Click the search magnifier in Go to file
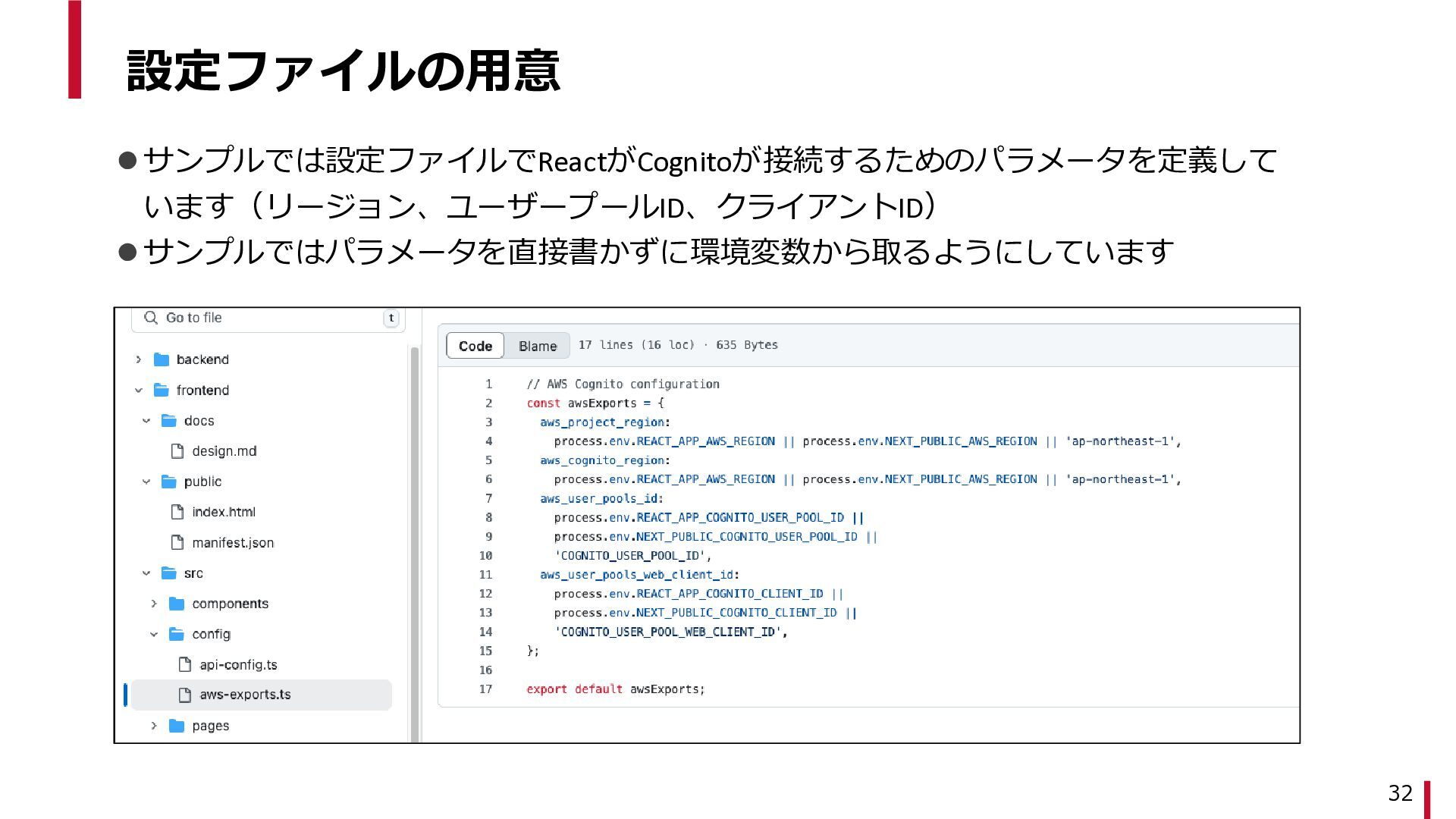Image resolution: width=1456 pixels, height=819 pixels. click(151, 318)
